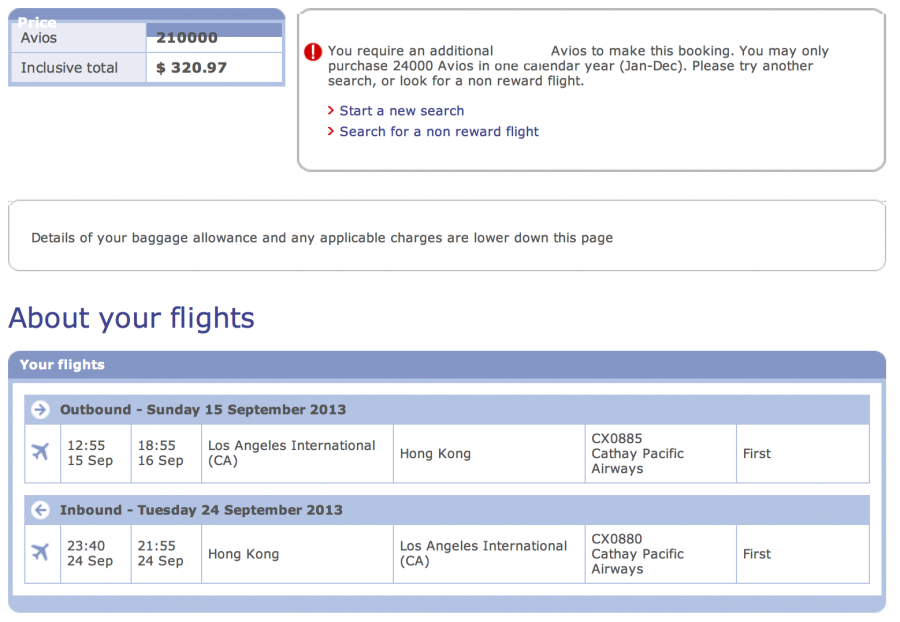
Task: Click the Your flights panel header
Action: pos(62,365)
